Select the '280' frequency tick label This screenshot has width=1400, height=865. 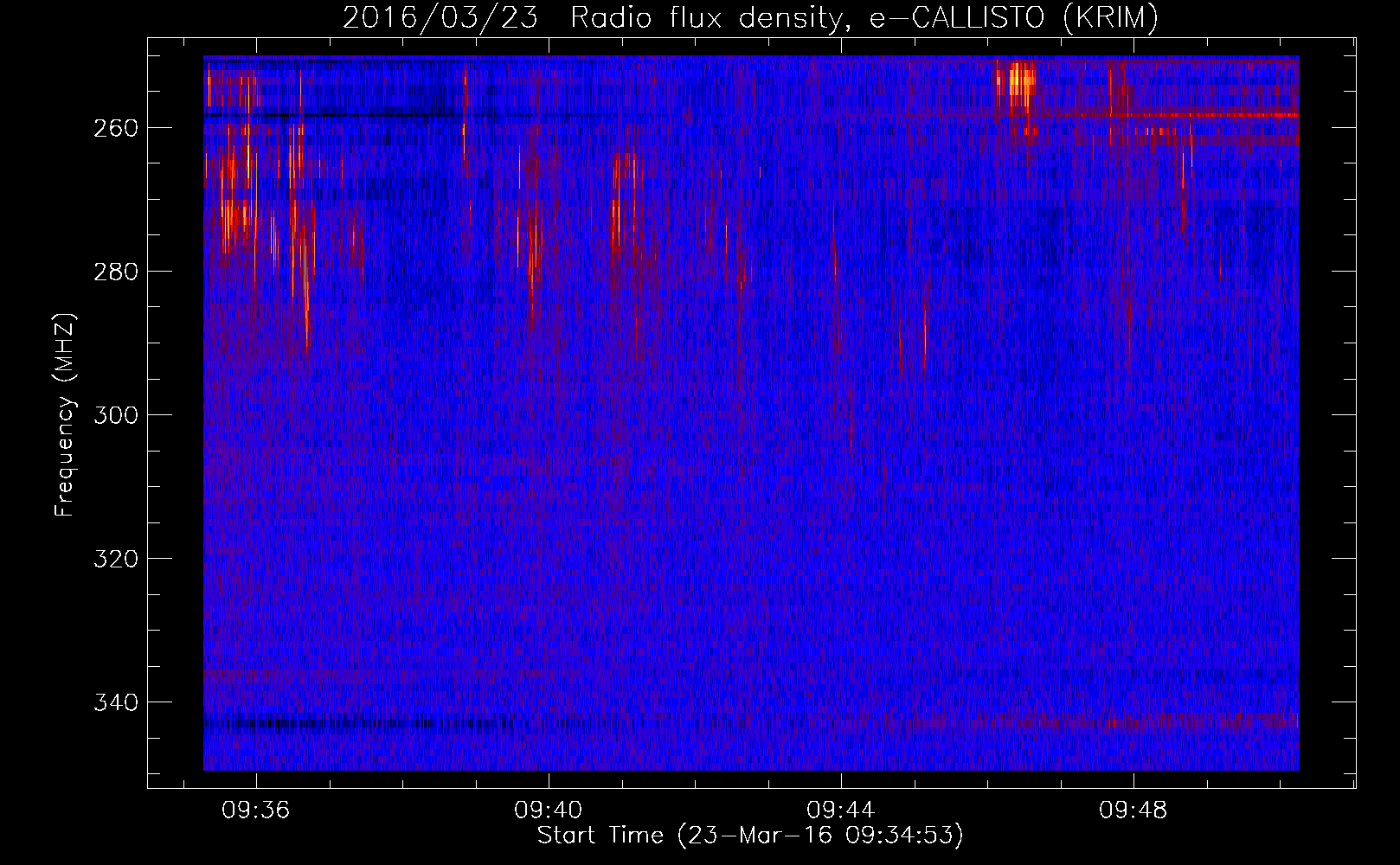point(115,272)
